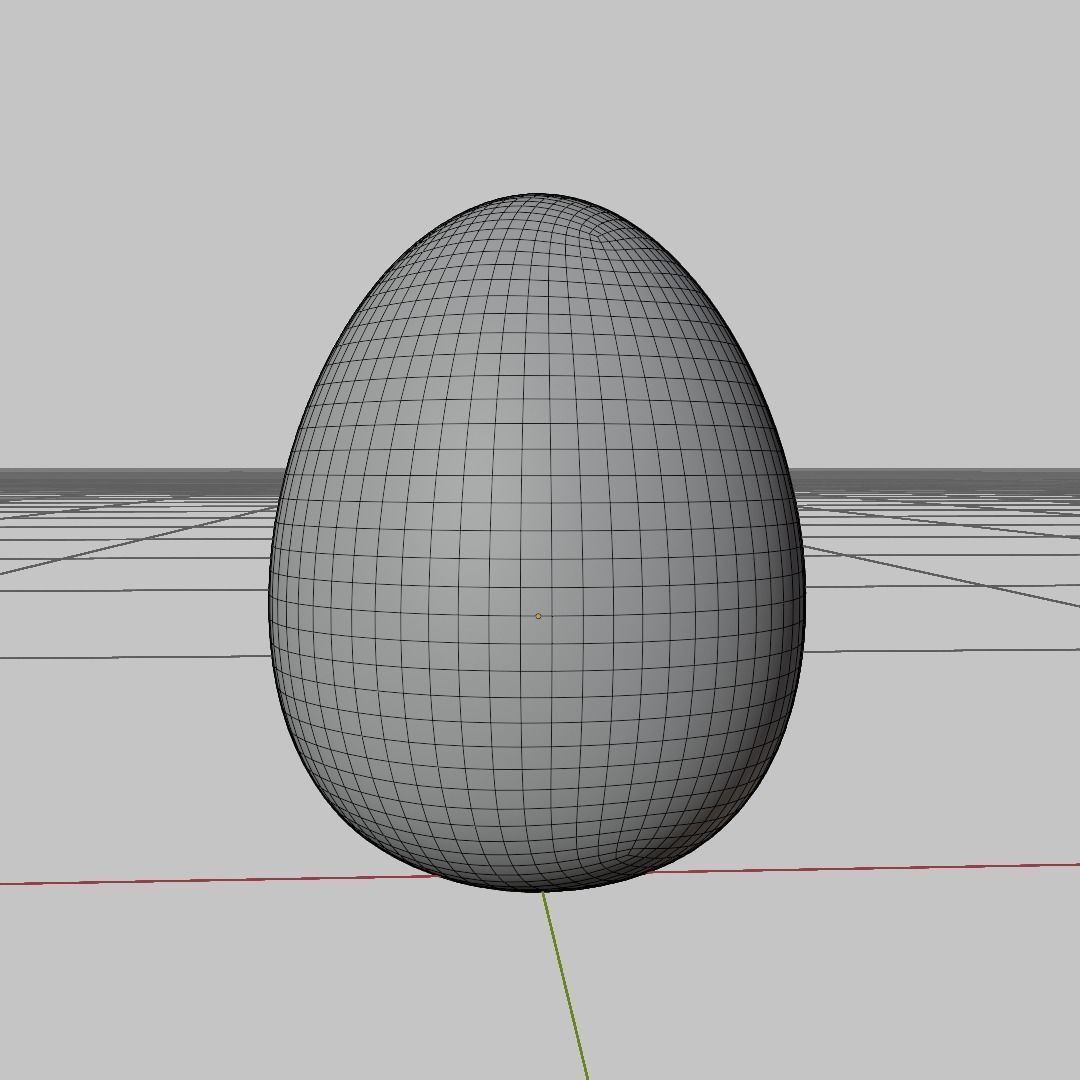
Task: Click the orange origin dot on egg
Action: 538,616
